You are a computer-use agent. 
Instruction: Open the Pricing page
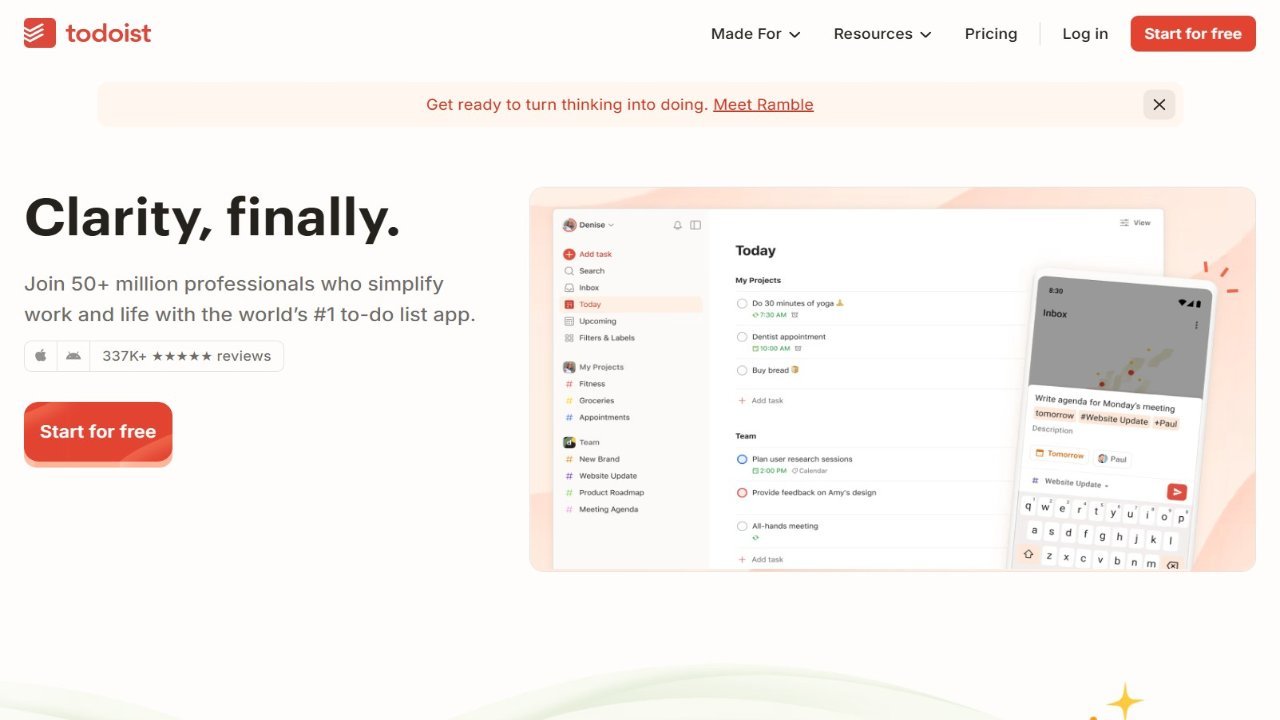991,34
